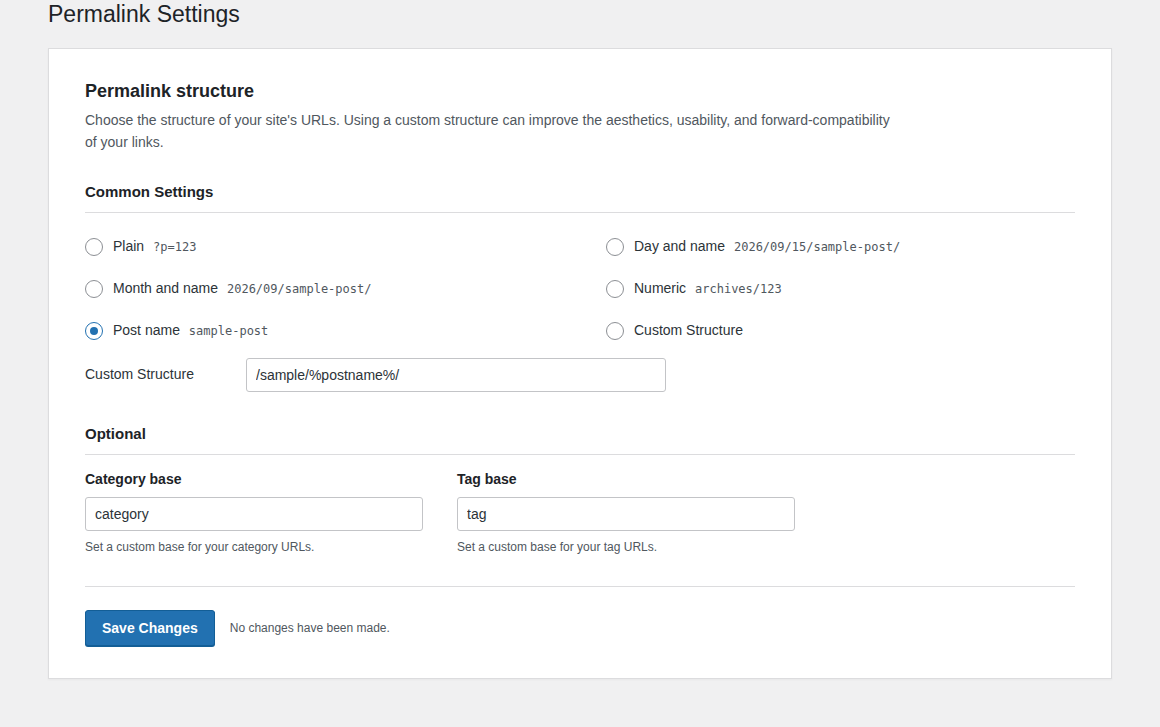This screenshot has width=1160, height=727.
Task: Focus the Tag base text field
Action: point(626,514)
